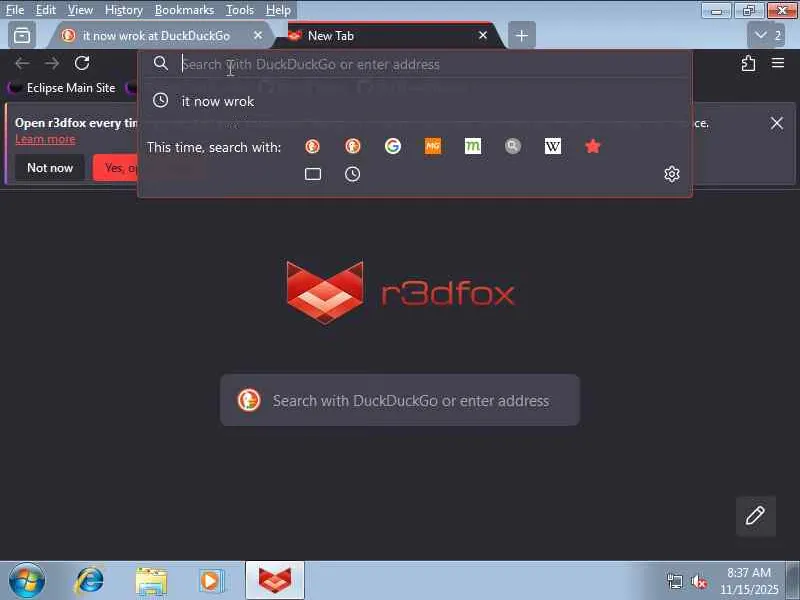Open the Tools menu
The width and height of the screenshot is (800, 600).
coord(240,10)
